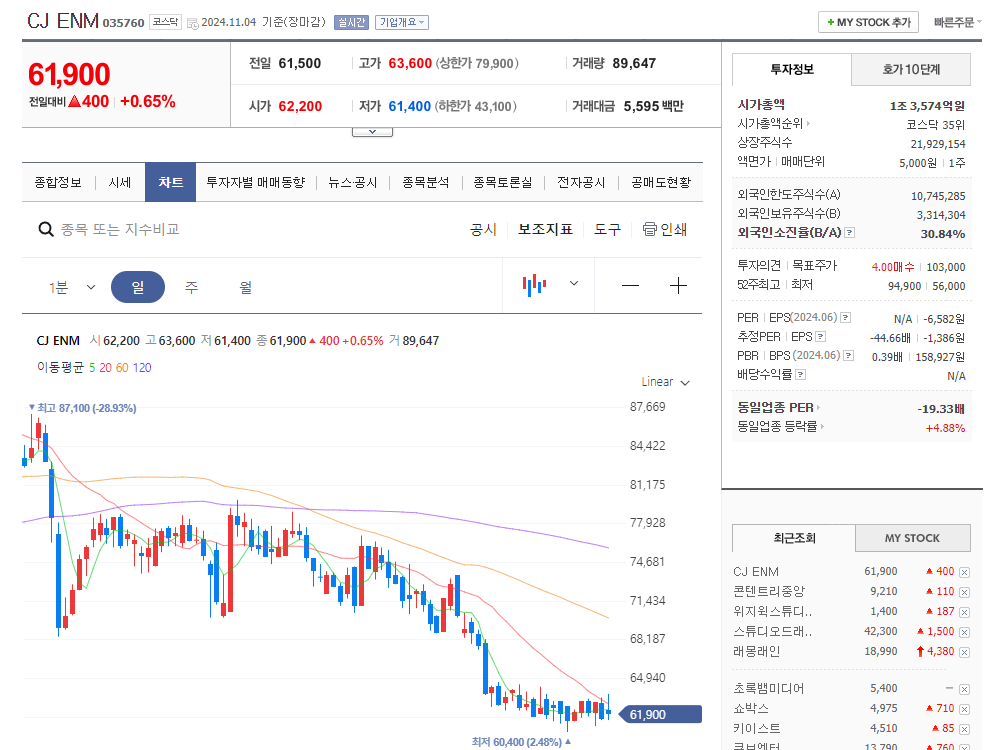Toggle 60-day moving average line
The width and height of the screenshot is (985, 750).
click(122, 367)
